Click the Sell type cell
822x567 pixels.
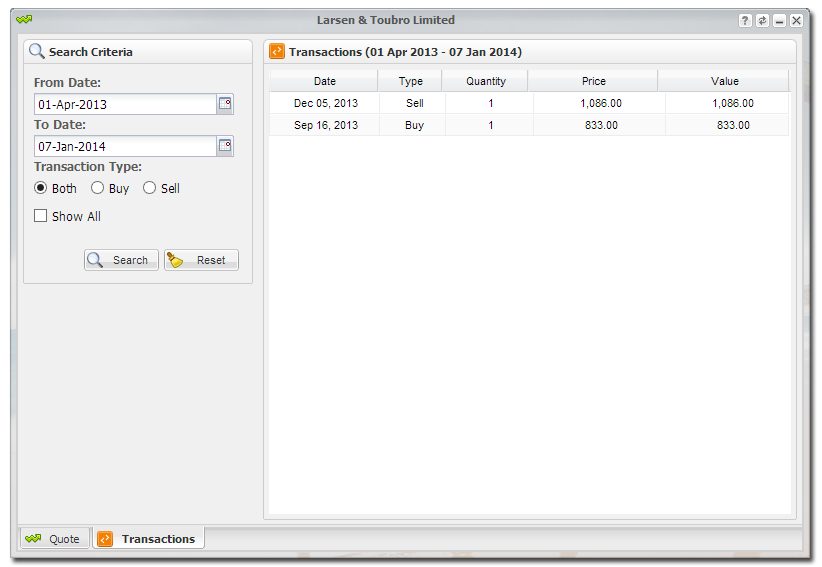click(413, 103)
